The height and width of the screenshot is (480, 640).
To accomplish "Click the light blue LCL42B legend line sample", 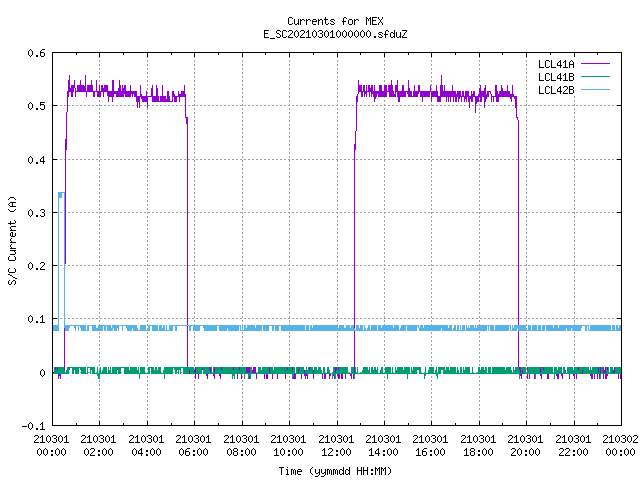I will pyautogui.click(x=595, y=89).
